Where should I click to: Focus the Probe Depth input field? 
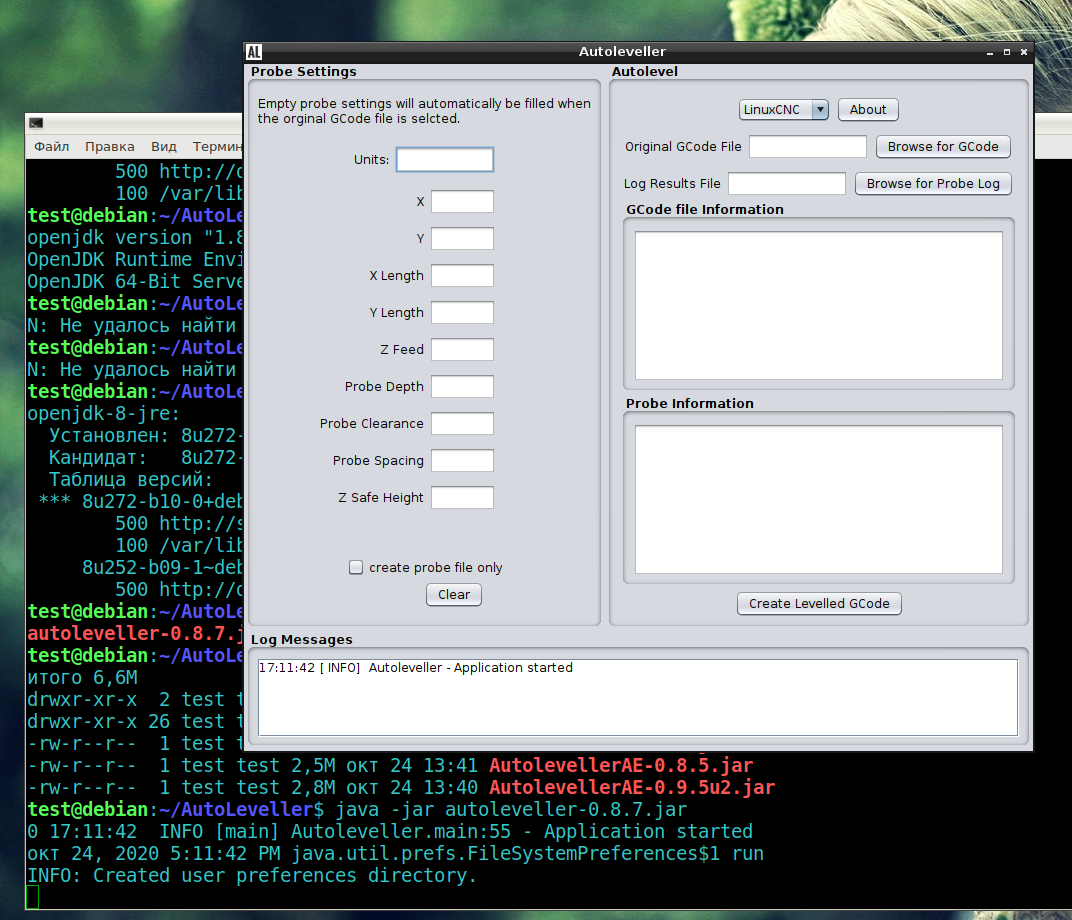(x=462, y=386)
